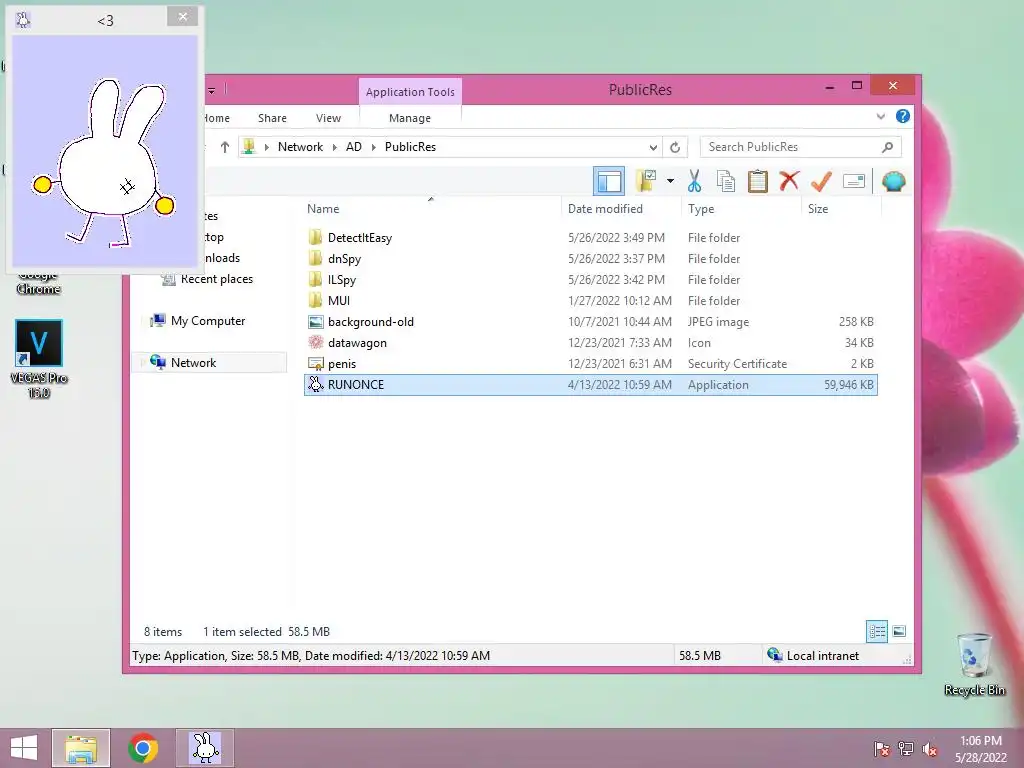Expand the My Computer tree node
The width and height of the screenshot is (1024, 768).
[142, 321]
